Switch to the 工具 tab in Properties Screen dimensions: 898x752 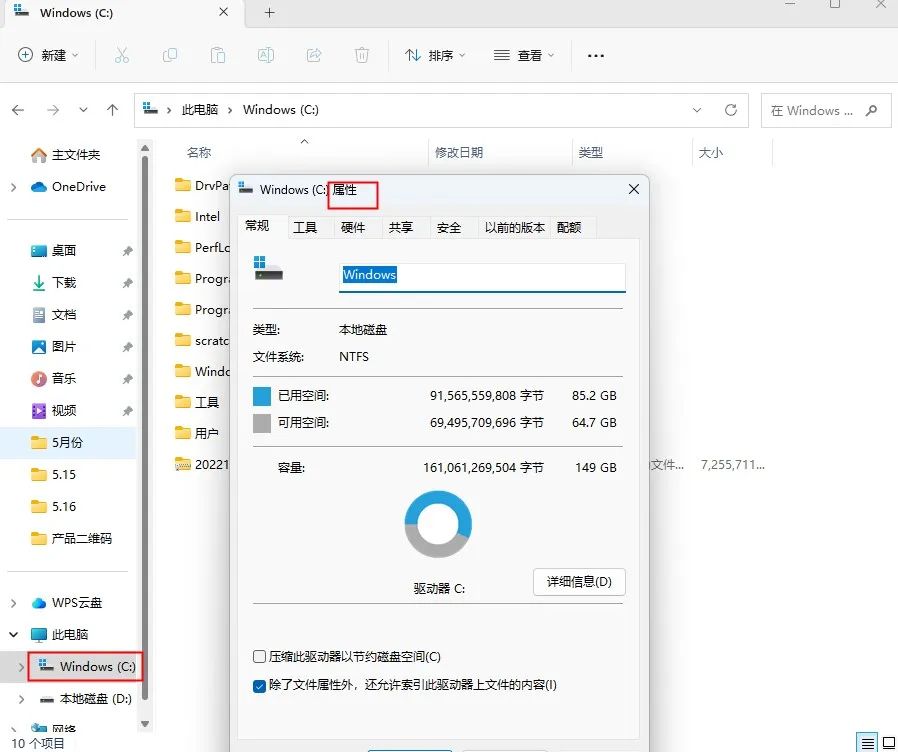click(x=307, y=227)
